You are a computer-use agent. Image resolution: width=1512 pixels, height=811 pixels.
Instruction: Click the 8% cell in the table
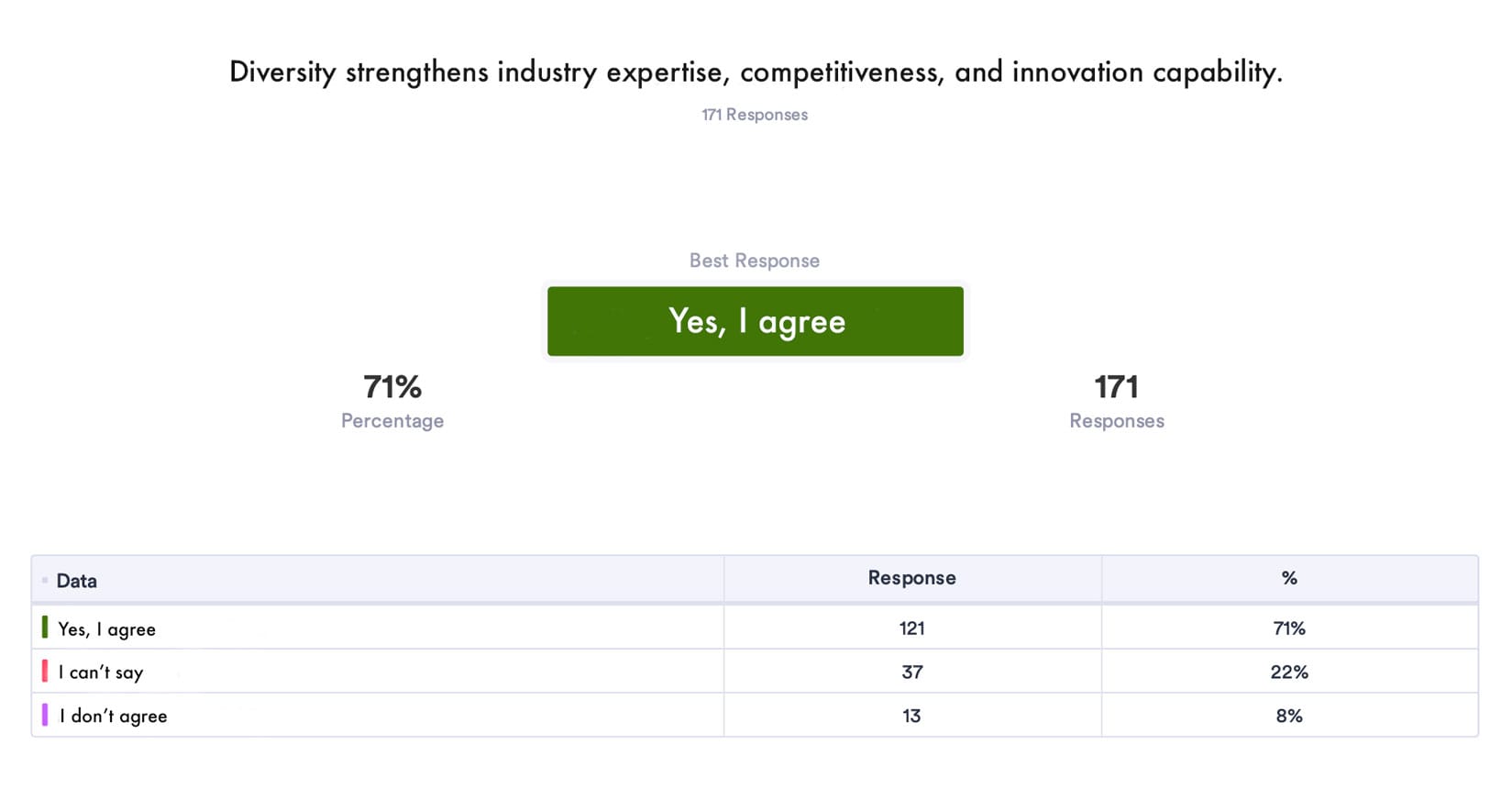click(1288, 717)
